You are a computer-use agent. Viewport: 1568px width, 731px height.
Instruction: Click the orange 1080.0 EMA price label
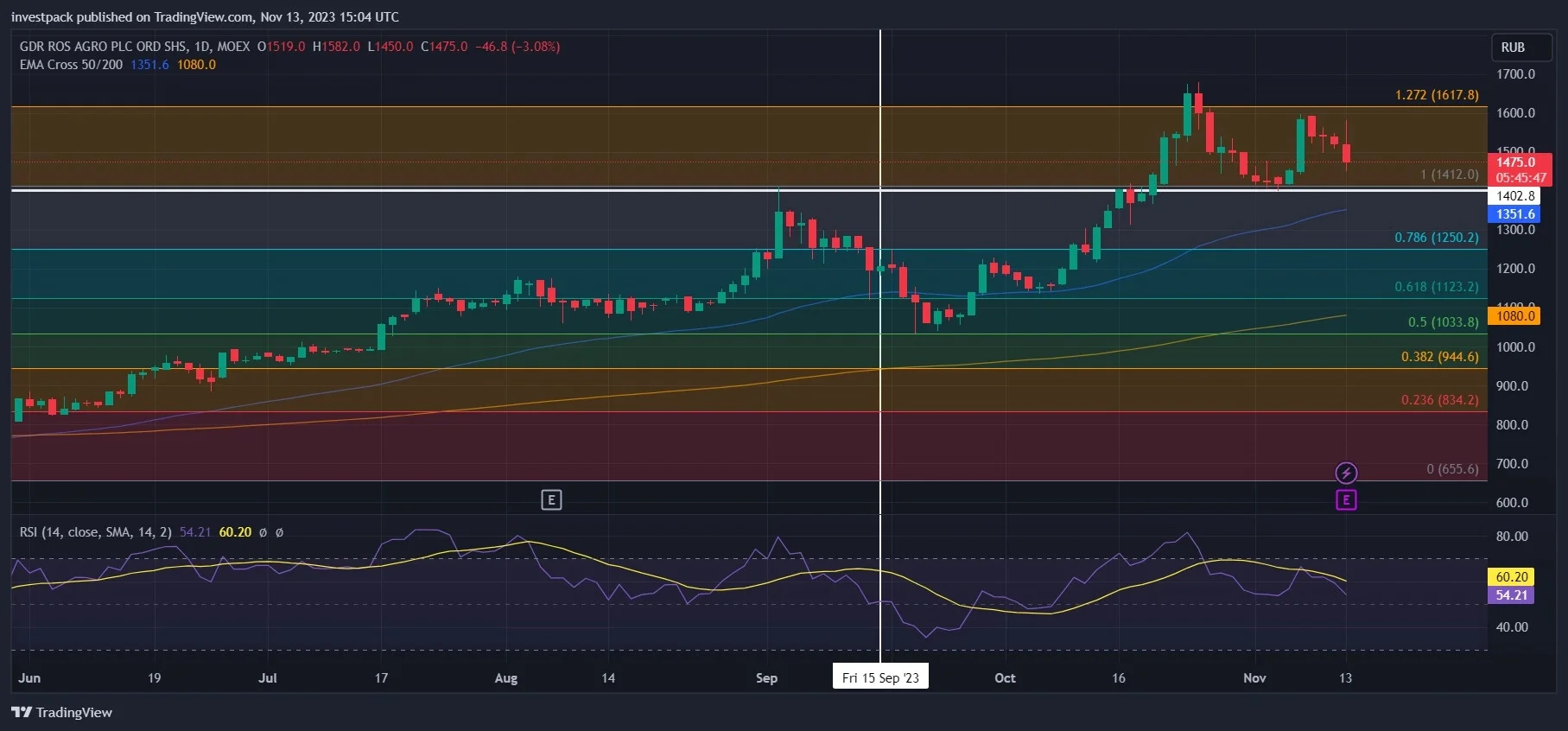1514,316
